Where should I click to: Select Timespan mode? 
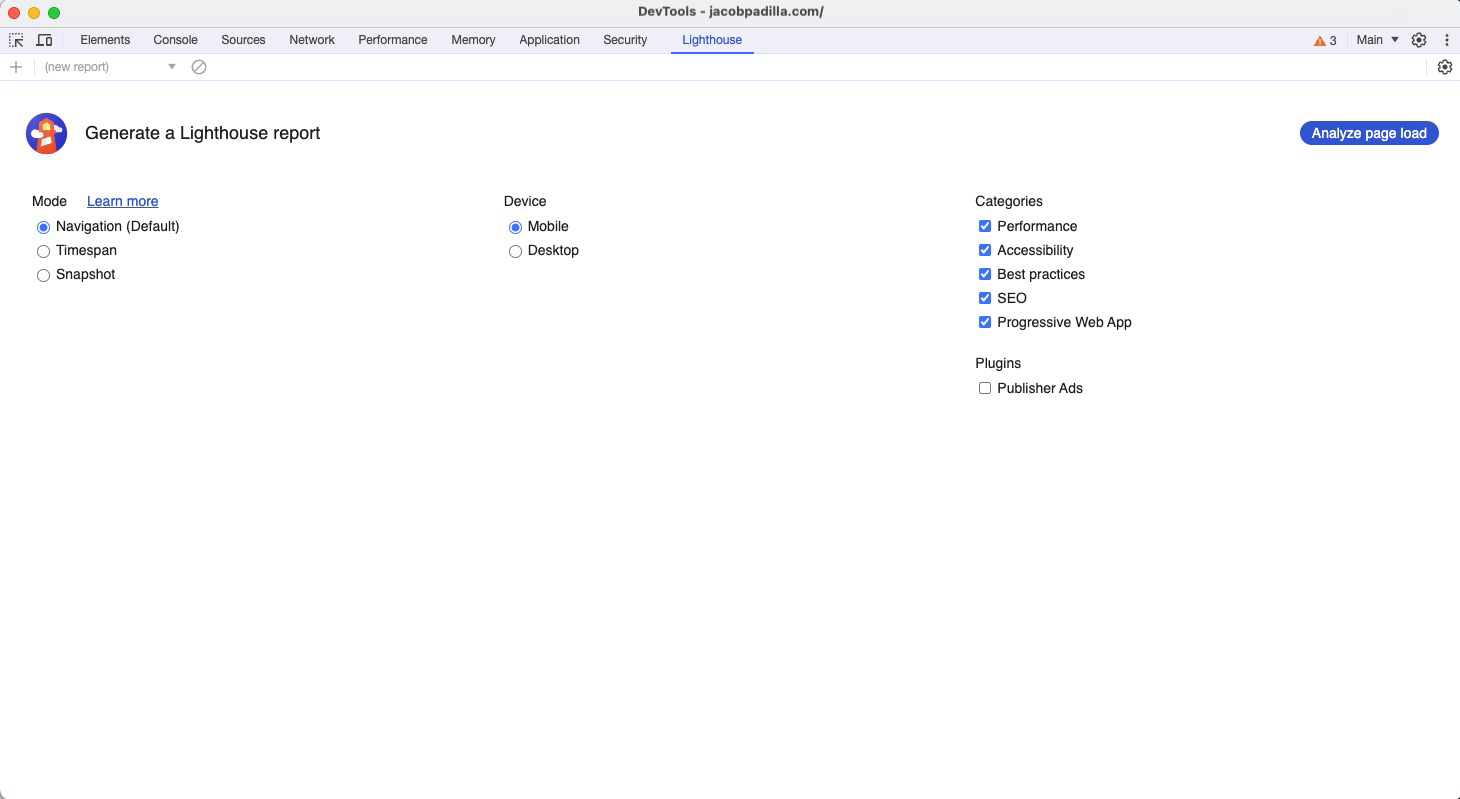coord(43,251)
